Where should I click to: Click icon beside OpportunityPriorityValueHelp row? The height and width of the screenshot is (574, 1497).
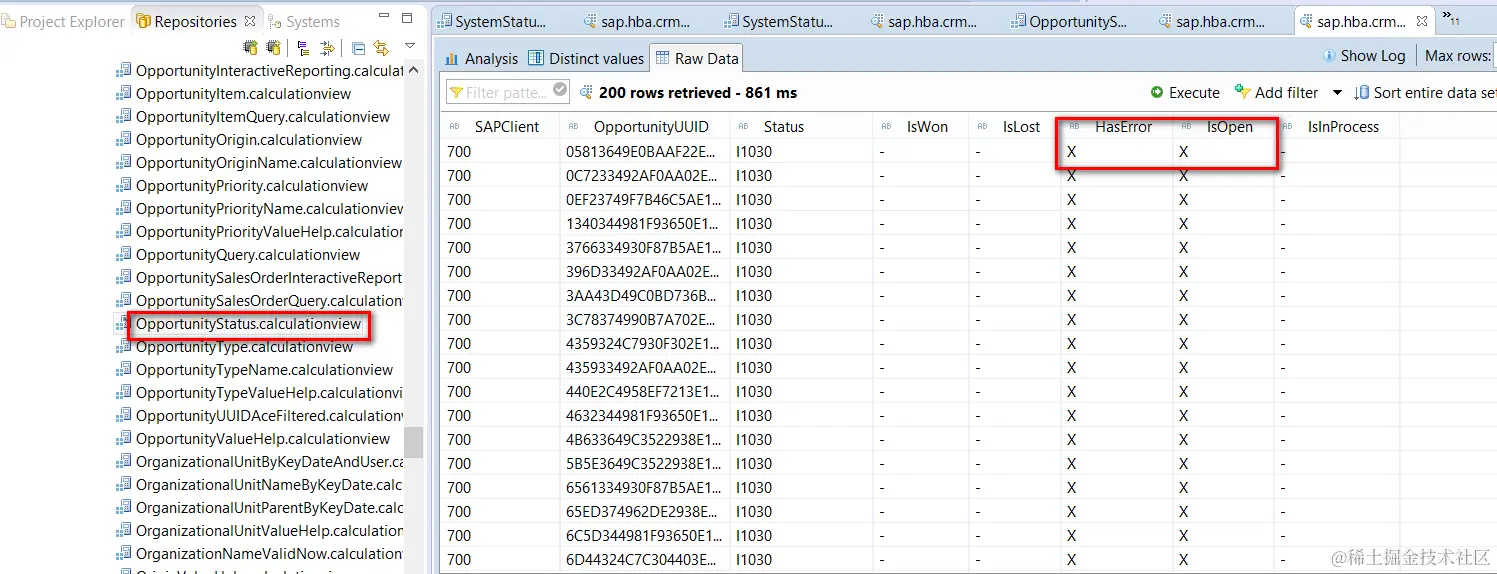[124, 231]
